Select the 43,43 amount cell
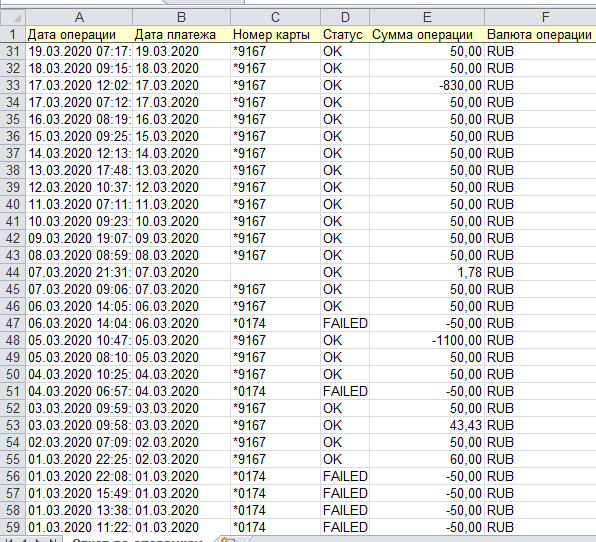This screenshot has width=596, height=542. coord(427,425)
